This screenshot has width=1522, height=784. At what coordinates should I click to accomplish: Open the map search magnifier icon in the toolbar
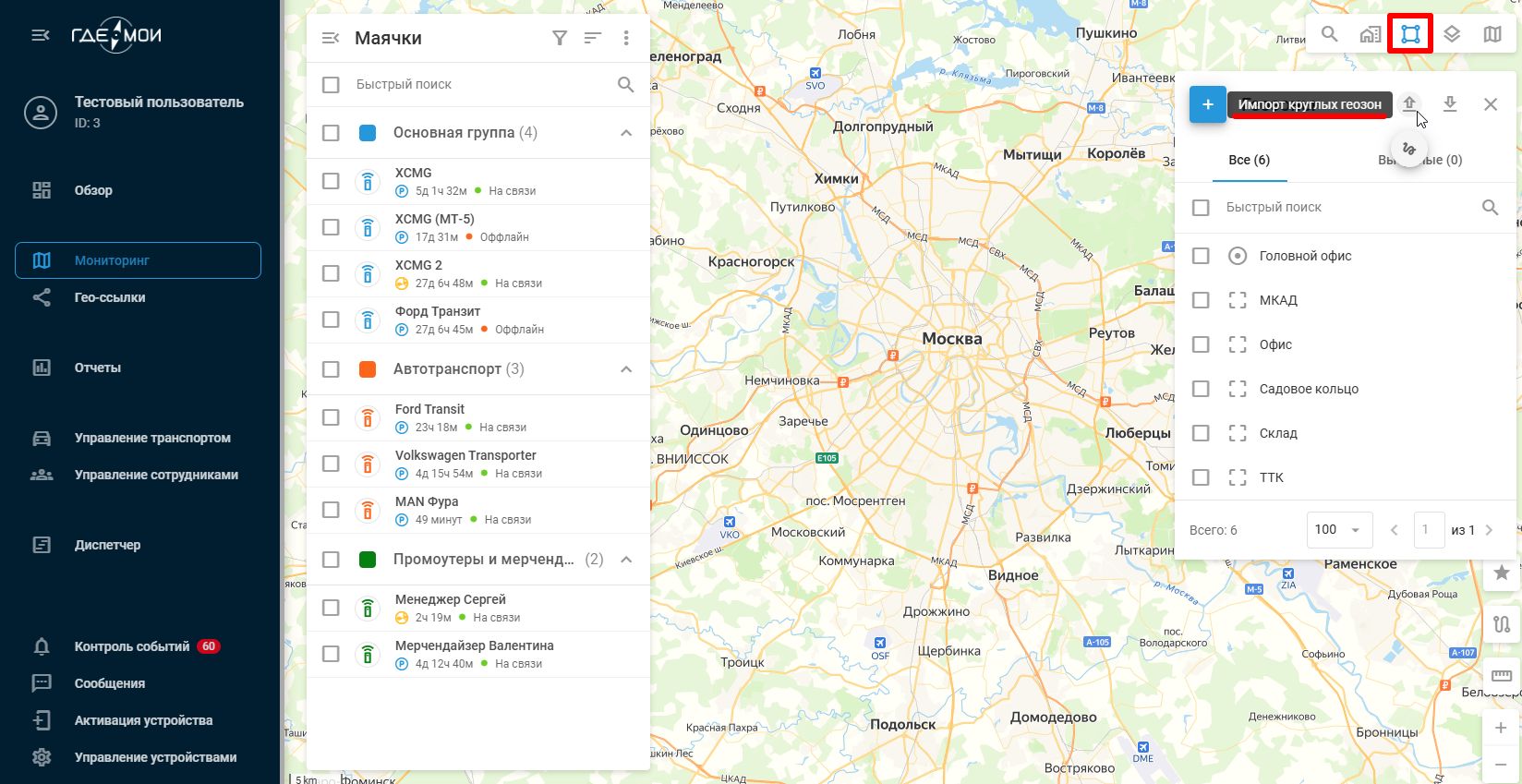[x=1329, y=34]
